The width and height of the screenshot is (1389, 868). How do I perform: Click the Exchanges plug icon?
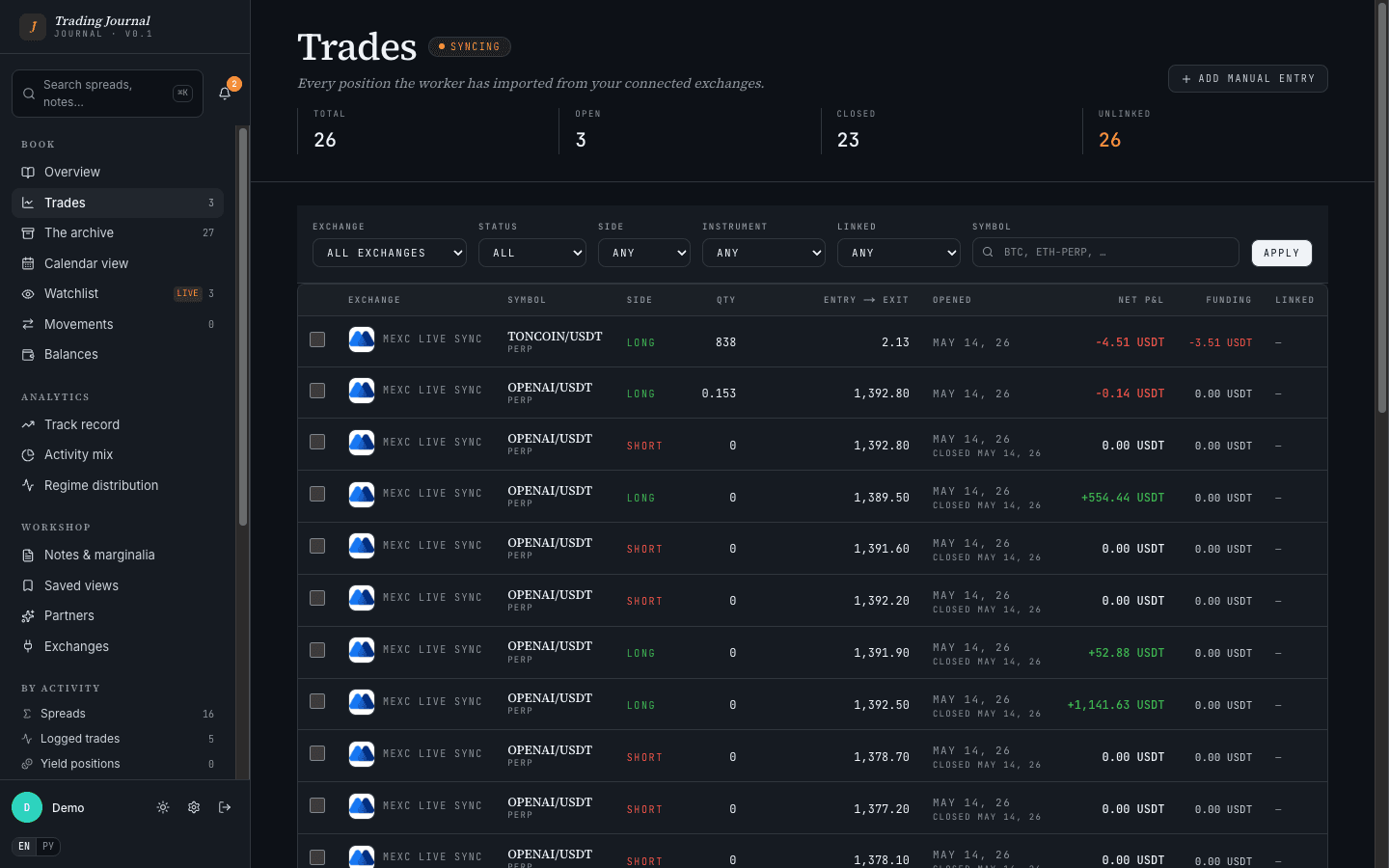(x=28, y=646)
